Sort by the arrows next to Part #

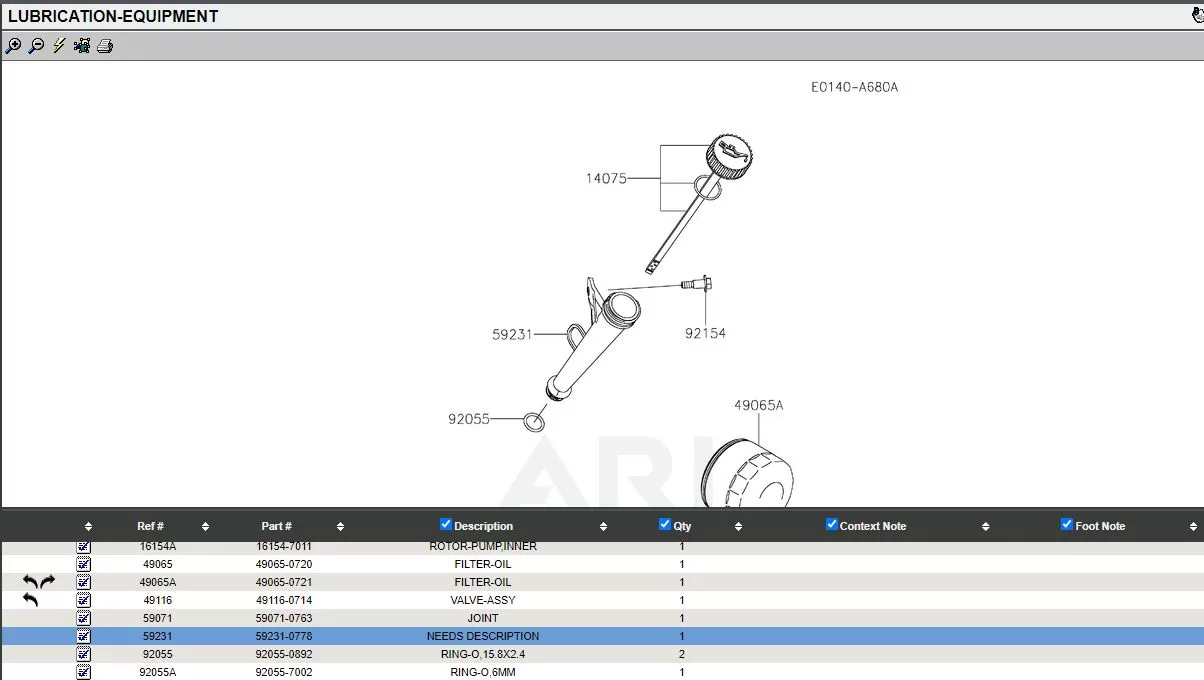340,527
